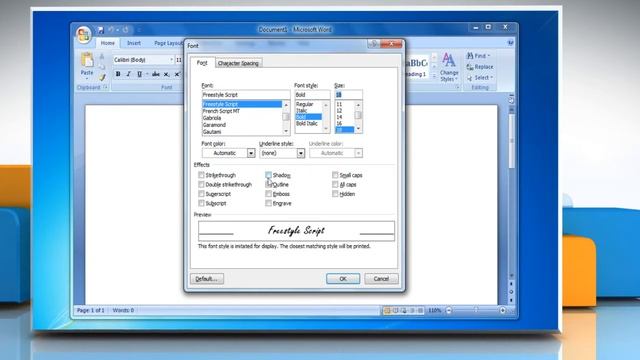Switch to the Character Spacing tab
Viewport: 640px width, 360px height.
238,63
